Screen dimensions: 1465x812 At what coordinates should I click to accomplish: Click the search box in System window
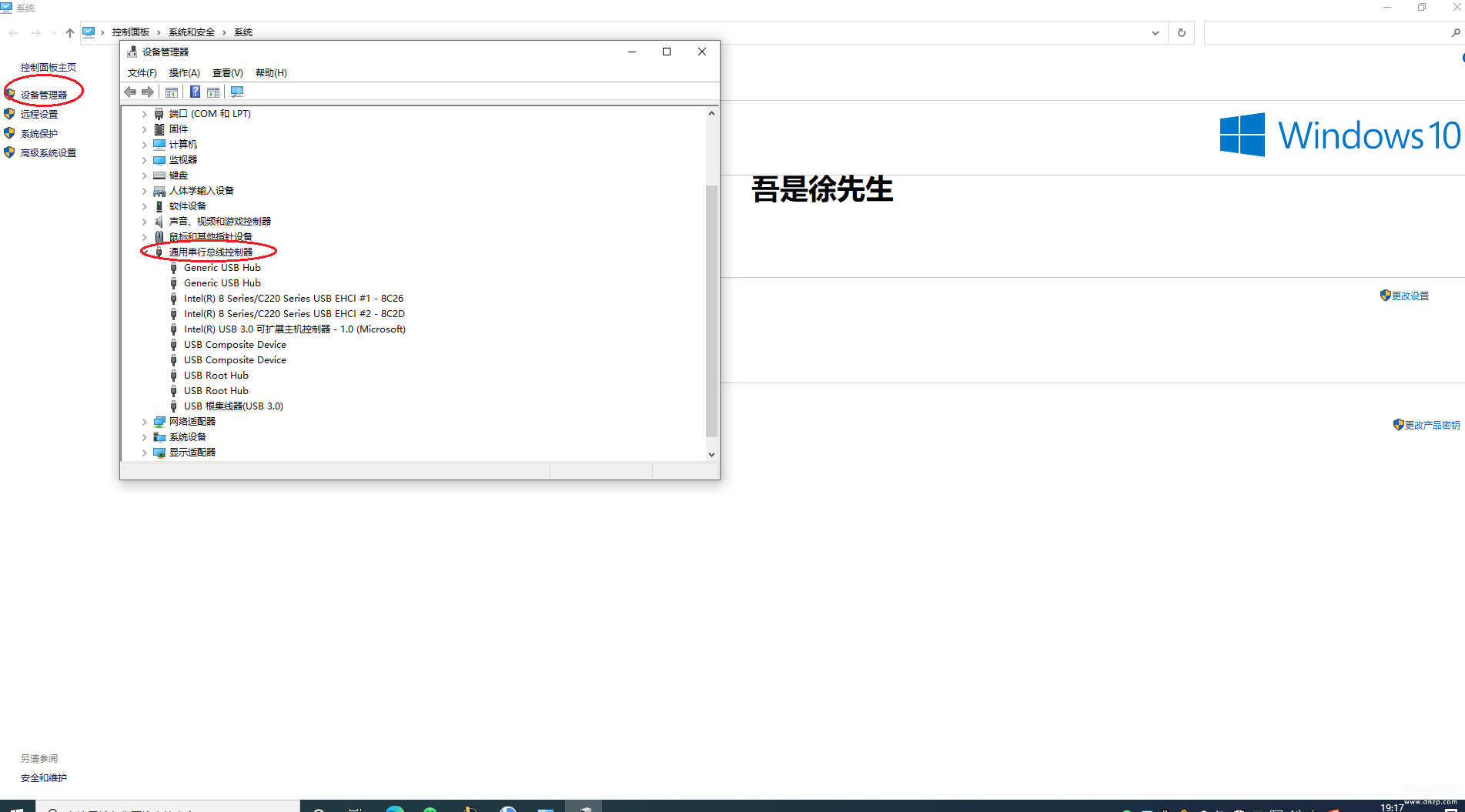1326,32
